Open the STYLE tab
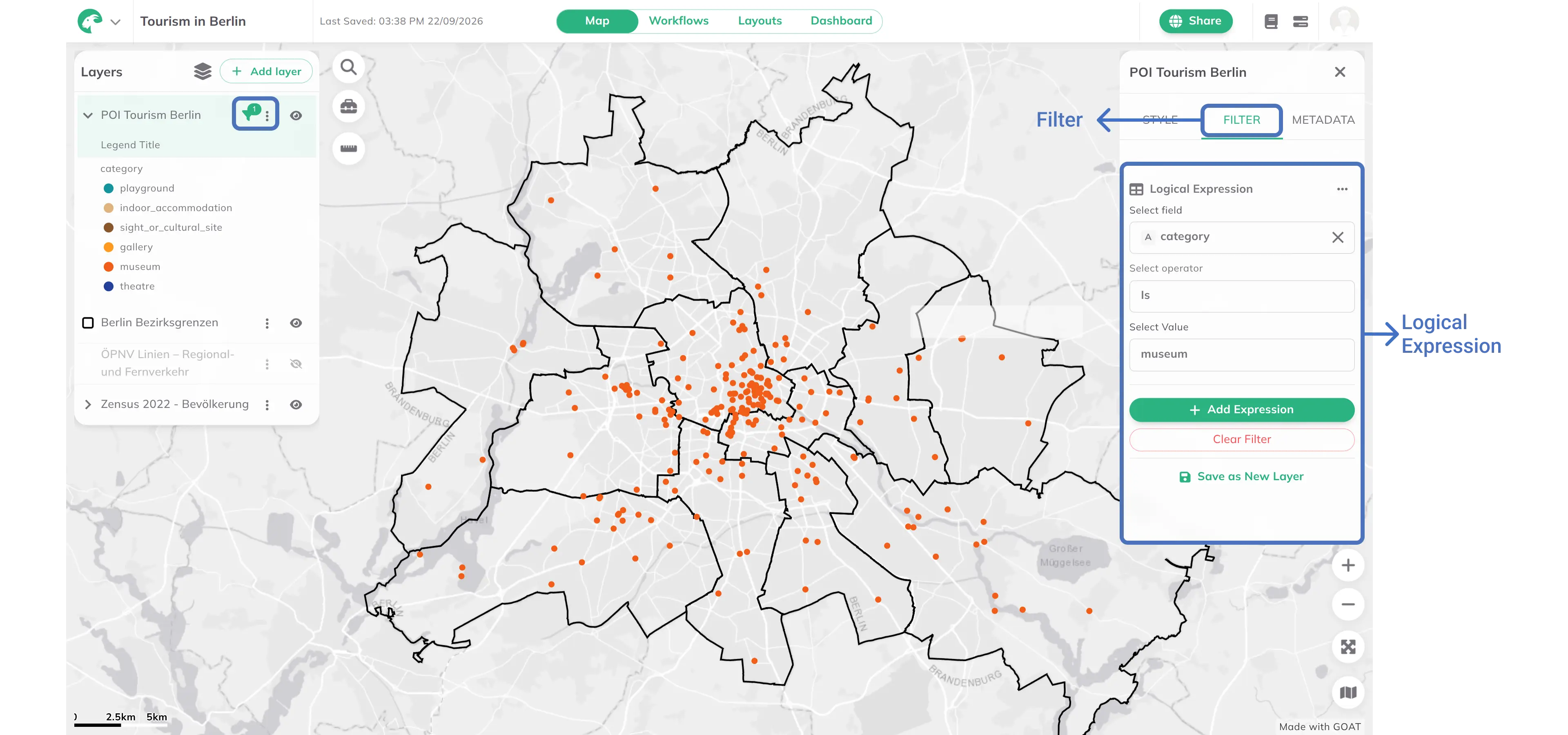The width and height of the screenshot is (1568, 735). click(x=1160, y=120)
